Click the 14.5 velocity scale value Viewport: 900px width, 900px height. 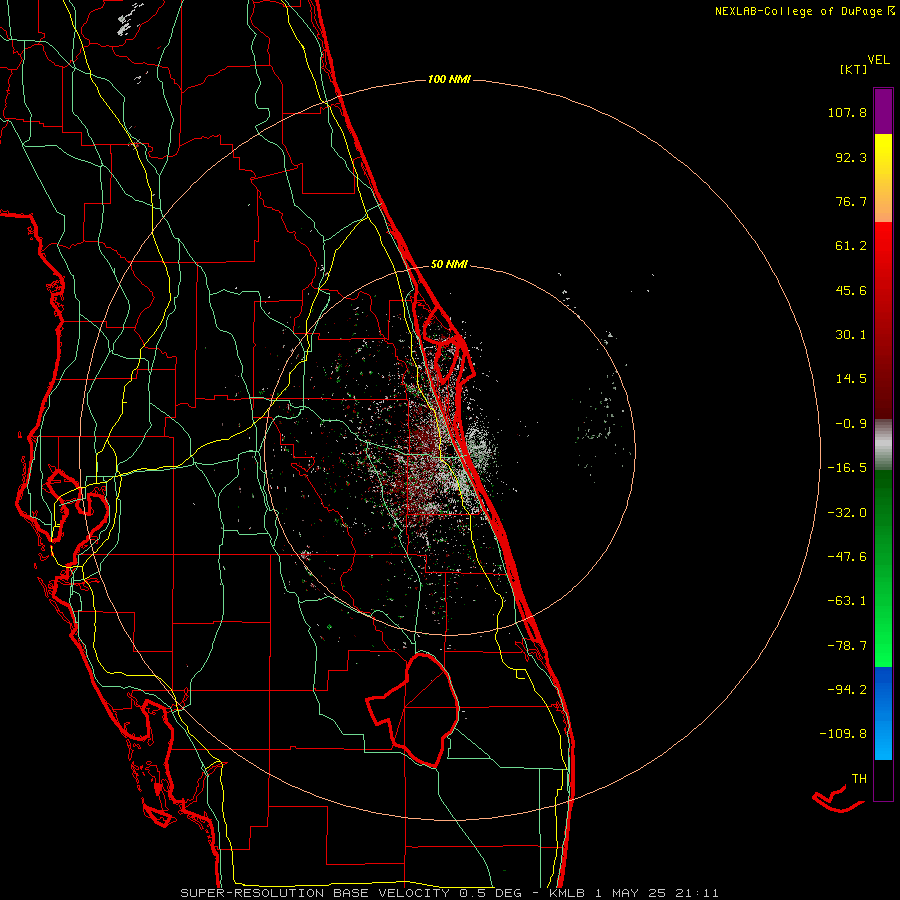851,379
